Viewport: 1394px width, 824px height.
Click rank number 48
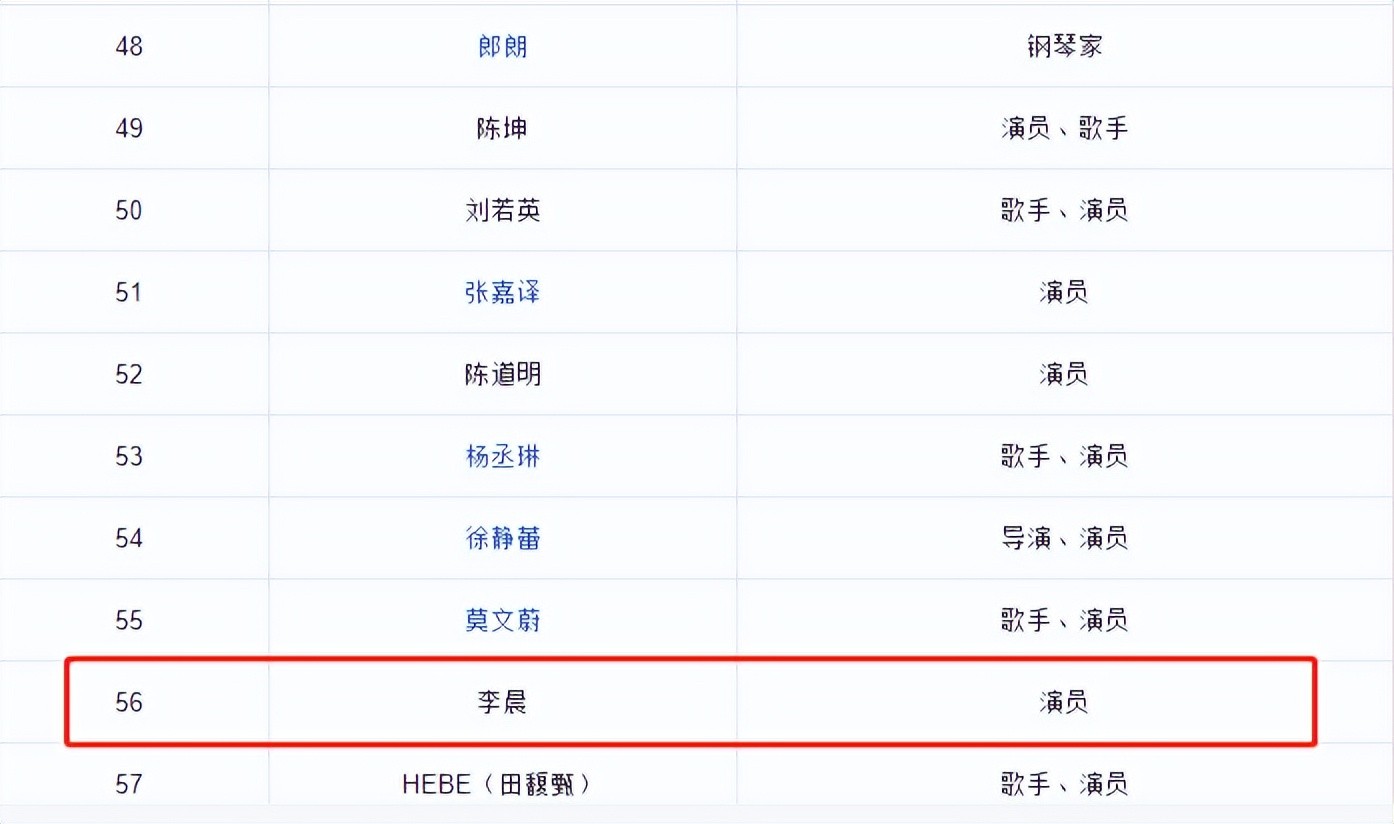click(x=129, y=47)
